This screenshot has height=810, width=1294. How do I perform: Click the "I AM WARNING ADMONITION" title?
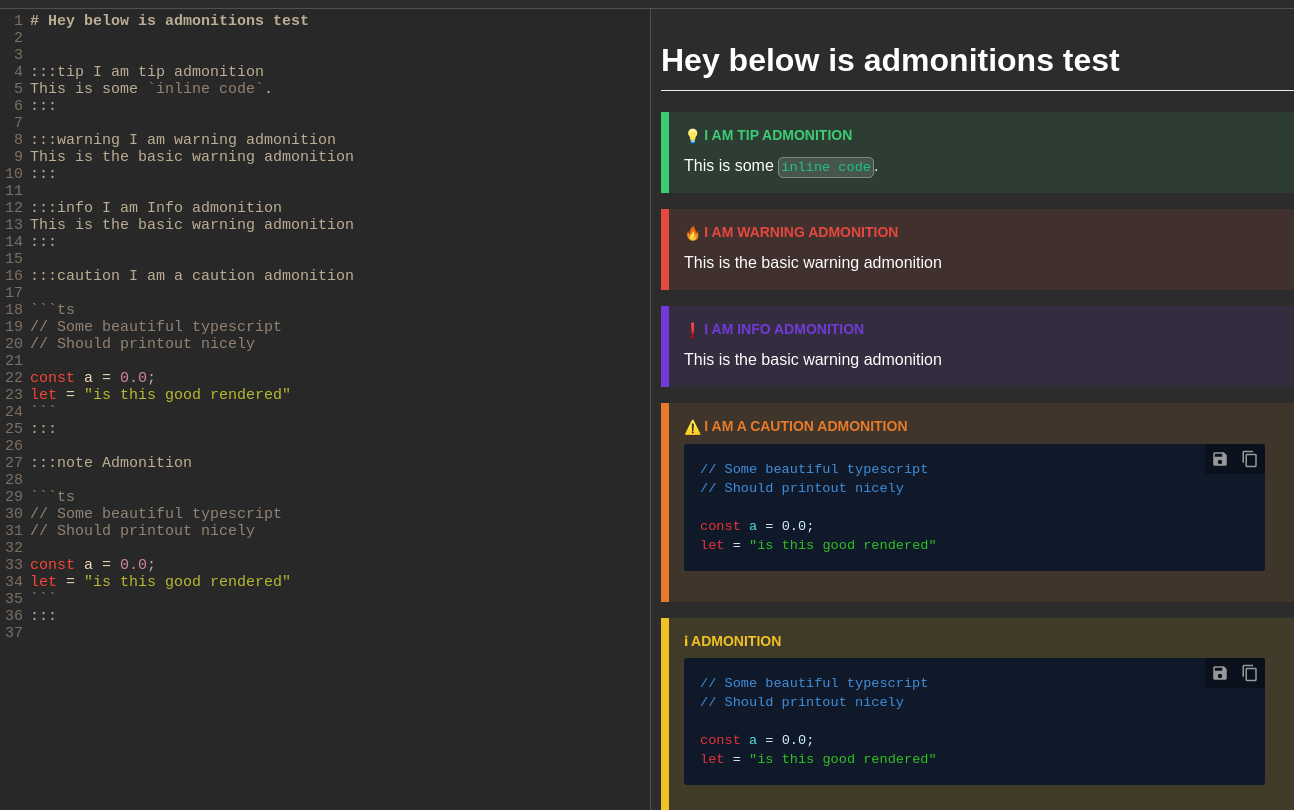click(801, 232)
